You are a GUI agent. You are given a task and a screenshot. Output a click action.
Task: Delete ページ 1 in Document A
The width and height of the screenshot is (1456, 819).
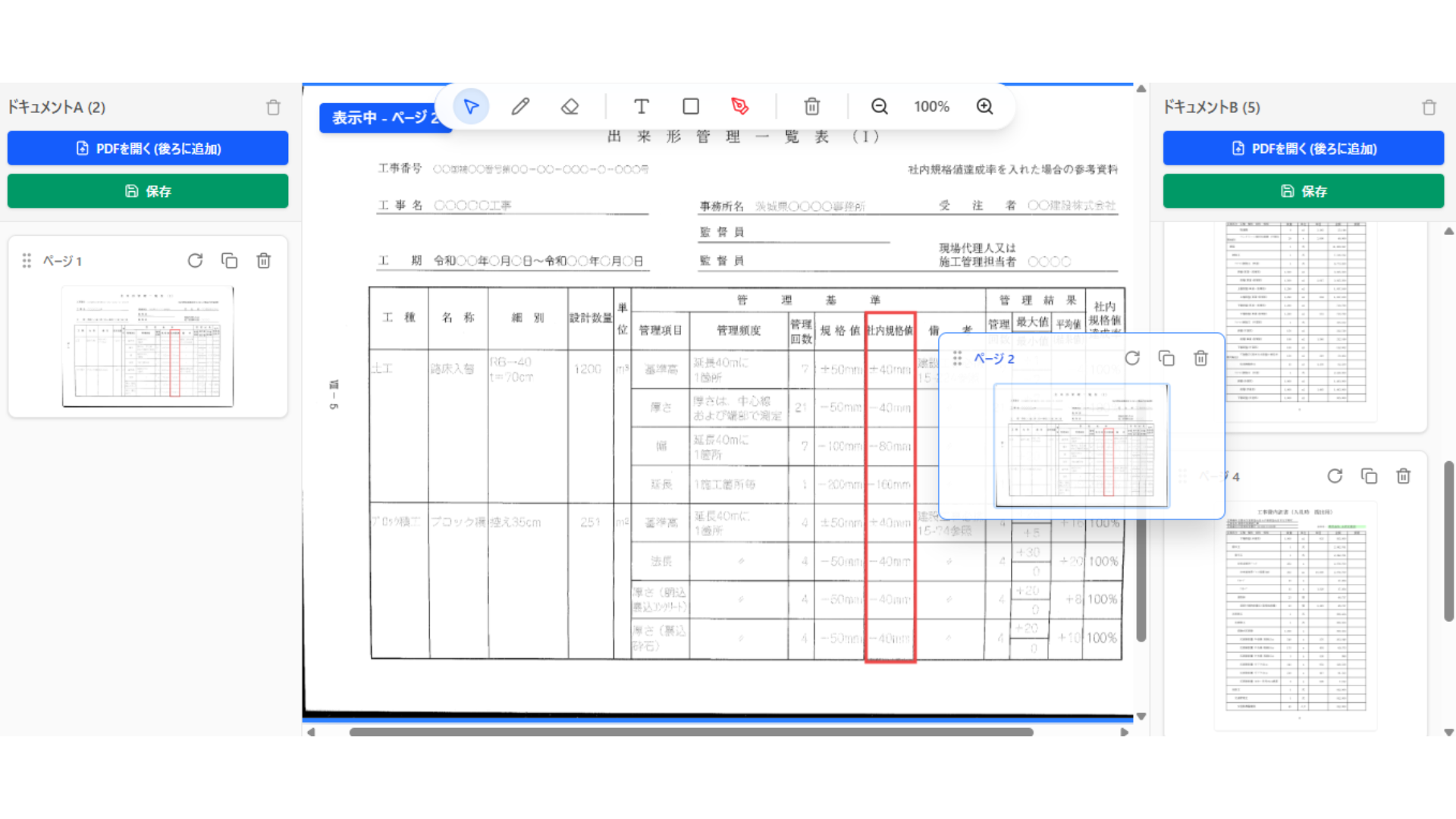click(x=264, y=261)
